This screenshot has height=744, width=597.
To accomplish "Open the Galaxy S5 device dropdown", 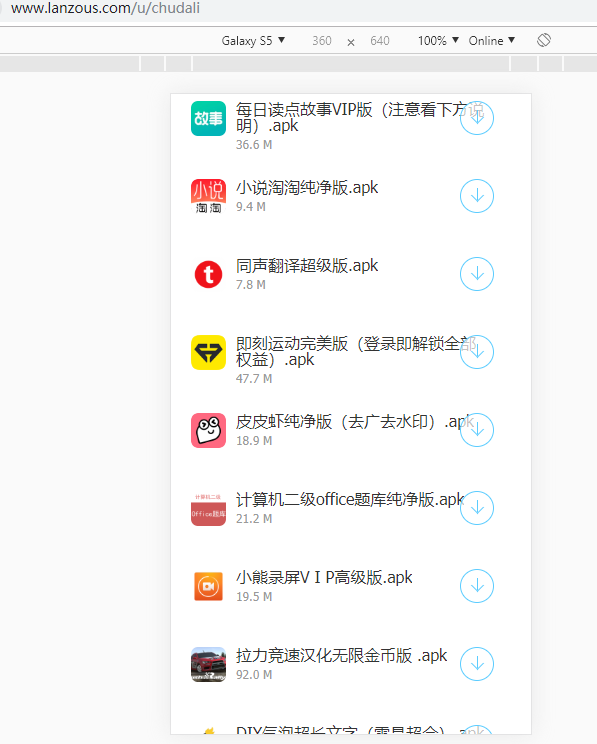I will [253, 41].
